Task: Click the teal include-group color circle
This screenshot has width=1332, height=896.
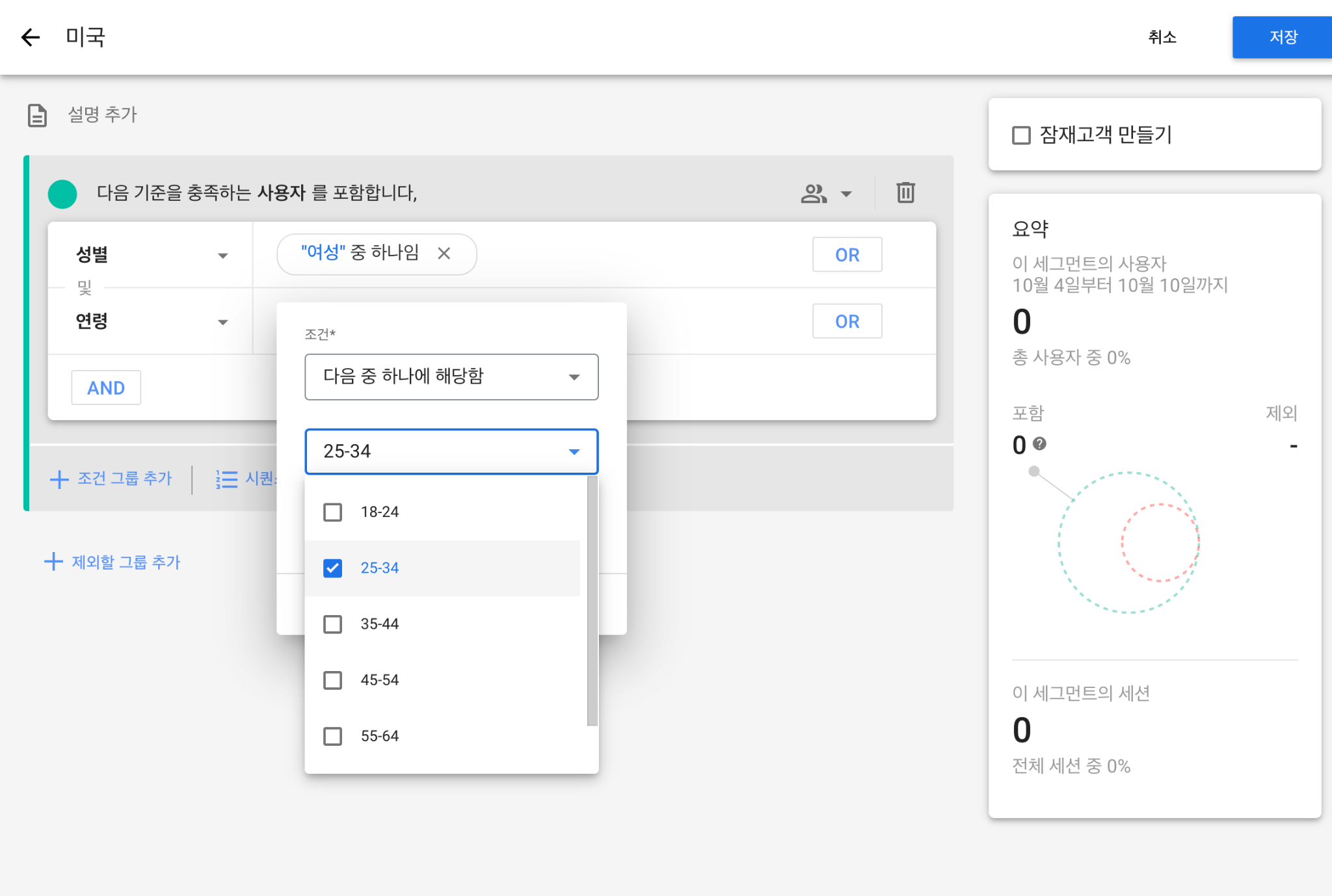Action: point(62,193)
